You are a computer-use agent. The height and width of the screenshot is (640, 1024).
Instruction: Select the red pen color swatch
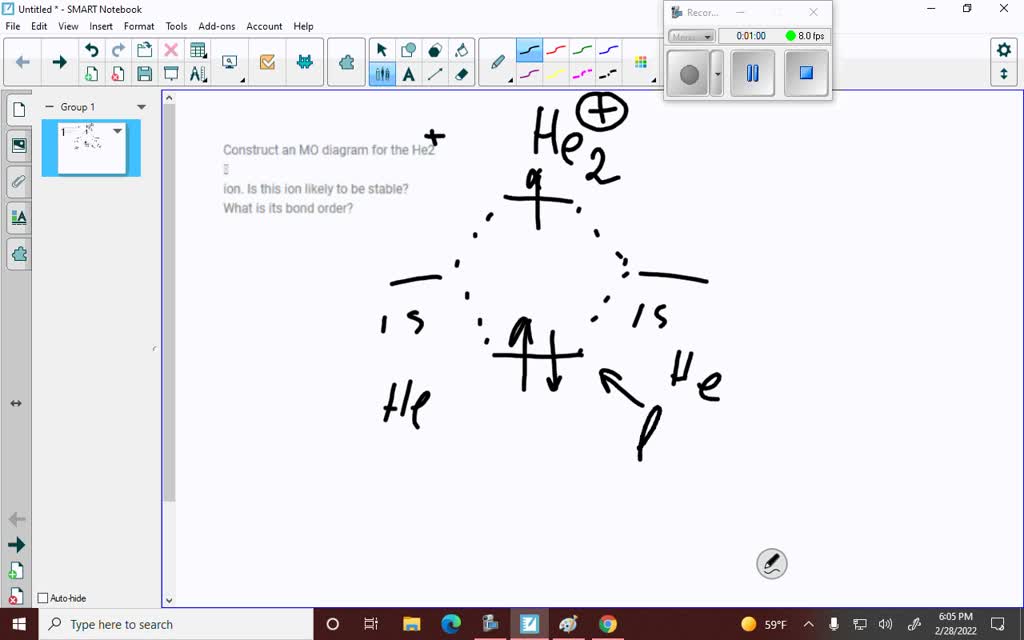click(x=556, y=48)
